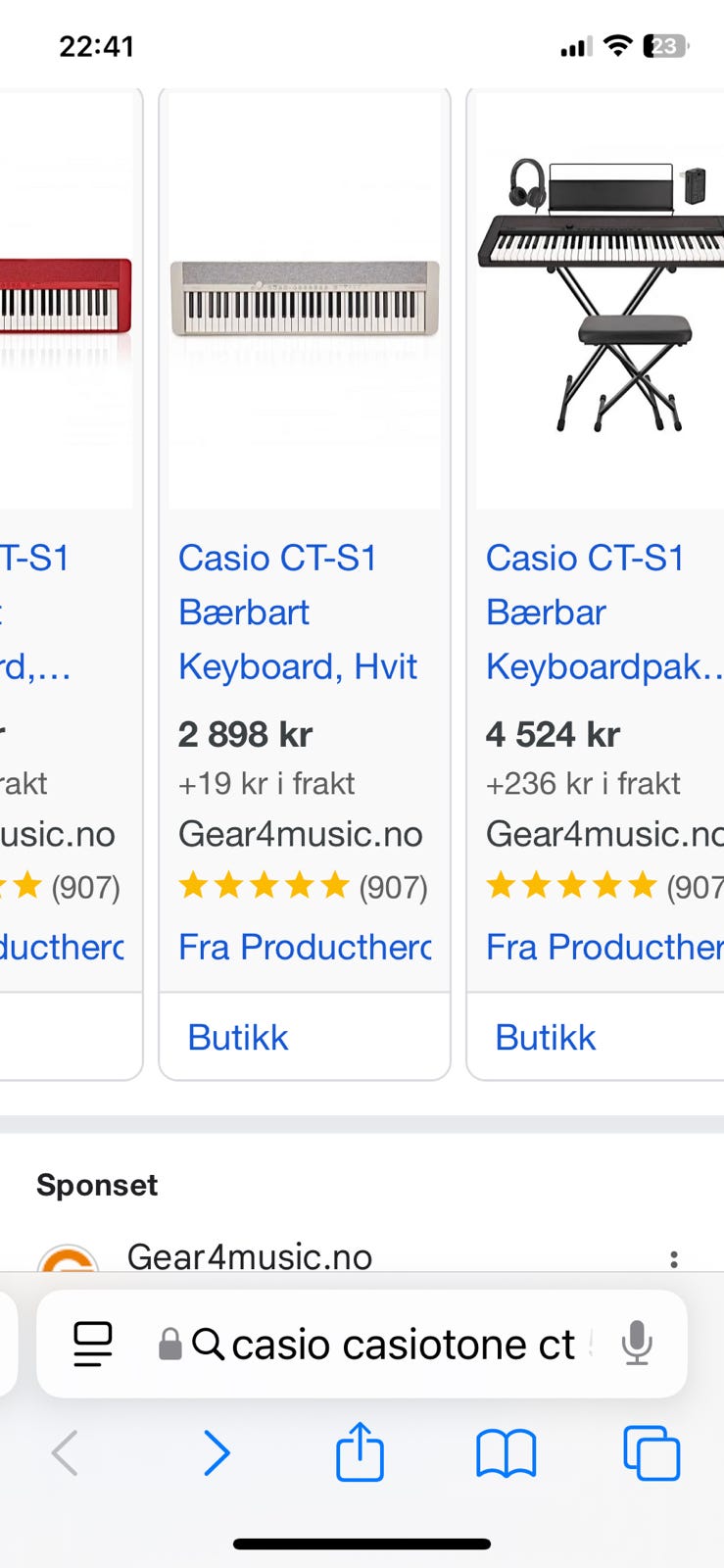The image size is (724, 1568).
Task: Open the Gear4music.no sponsored result title
Action: pos(250,1256)
